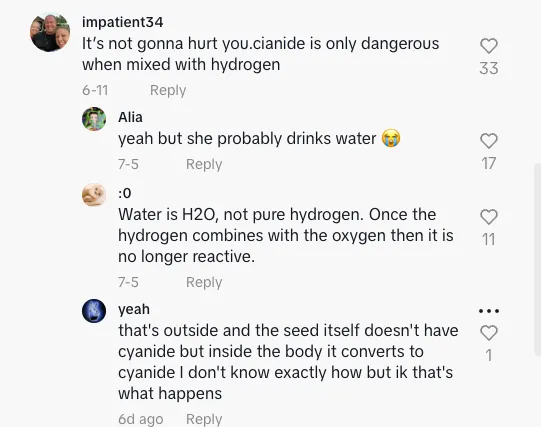
Task: Open impatient34 username link
Action: pos(122,22)
